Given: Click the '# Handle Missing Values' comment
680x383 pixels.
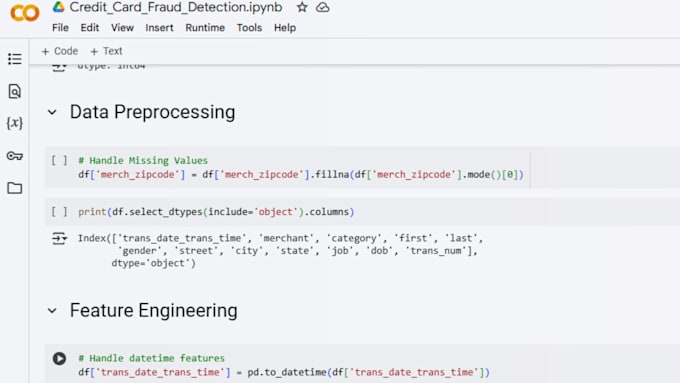Looking at the screenshot, I should 143,160.
